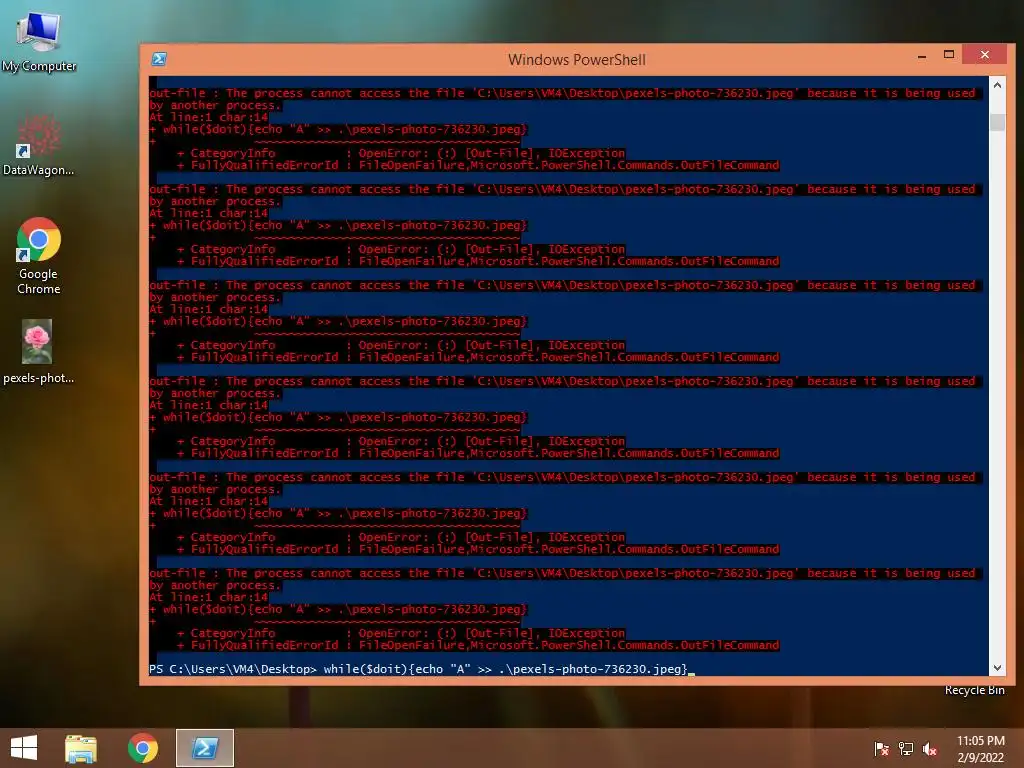Click the PowerShell scrollbar thumb

click(x=997, y=122)
